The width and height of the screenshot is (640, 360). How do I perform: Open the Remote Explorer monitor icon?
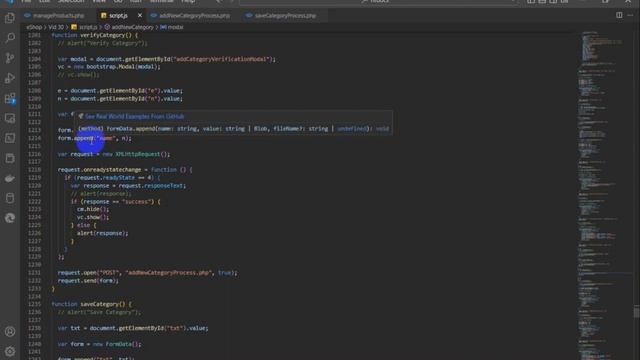click(10, 118)
